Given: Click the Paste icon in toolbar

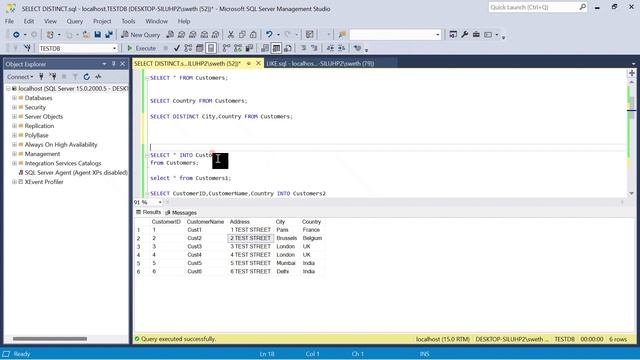Looking at the screenshot, I should [x=253, y=35].
